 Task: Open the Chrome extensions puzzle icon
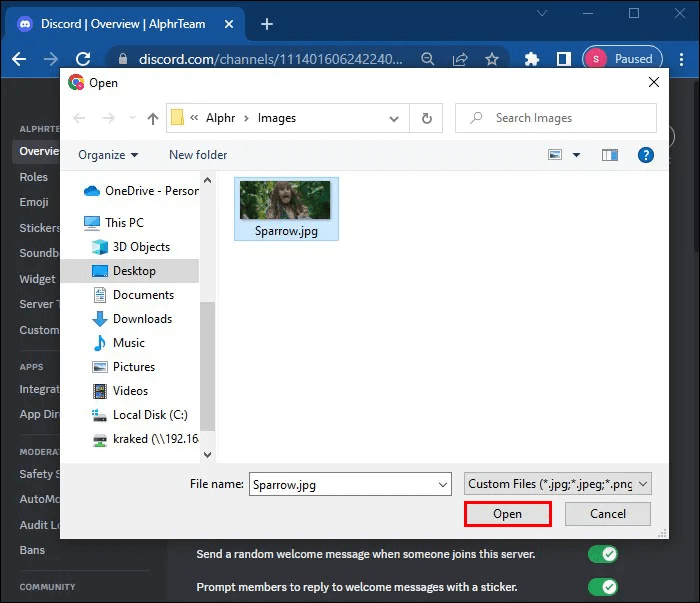[531, 59]
